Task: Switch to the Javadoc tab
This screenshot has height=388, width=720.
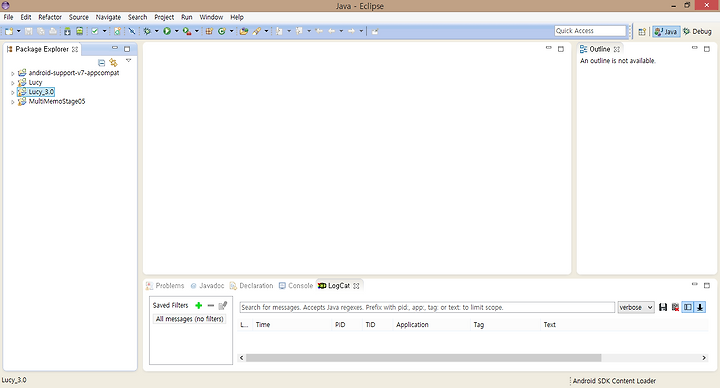Action: [207, 286]
